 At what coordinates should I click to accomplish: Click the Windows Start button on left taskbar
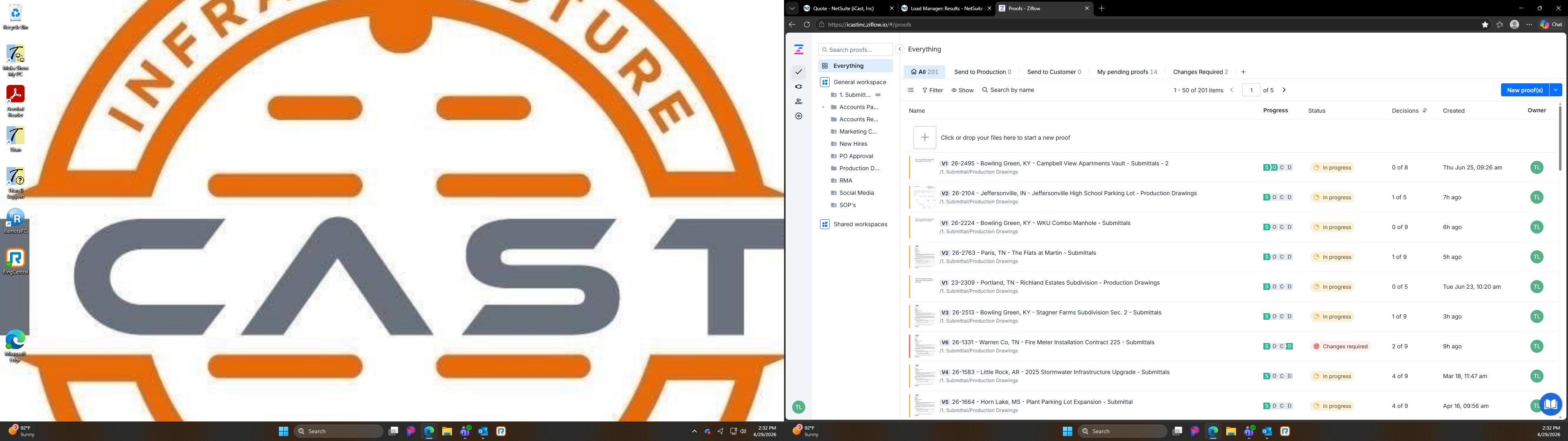283,431
